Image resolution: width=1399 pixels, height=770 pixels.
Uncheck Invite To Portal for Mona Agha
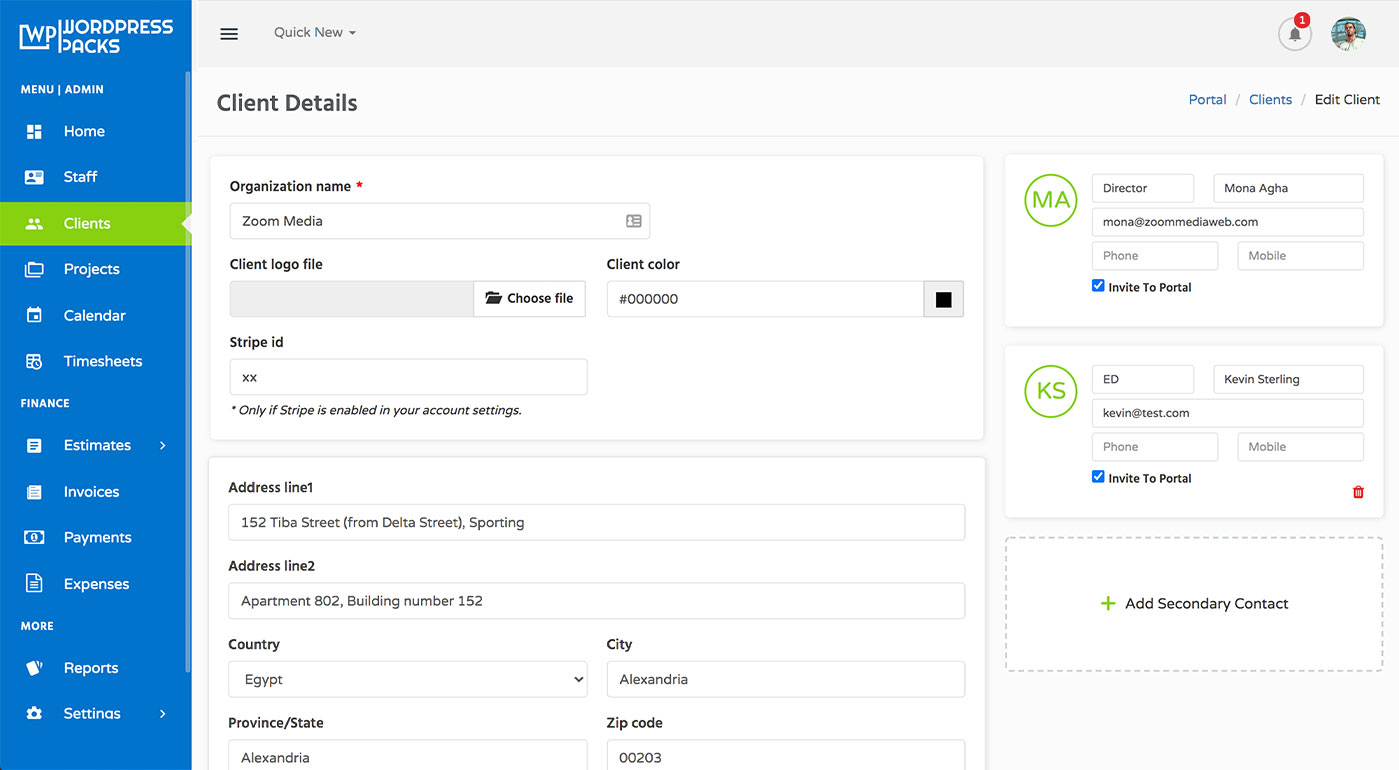pos(1097,284)
